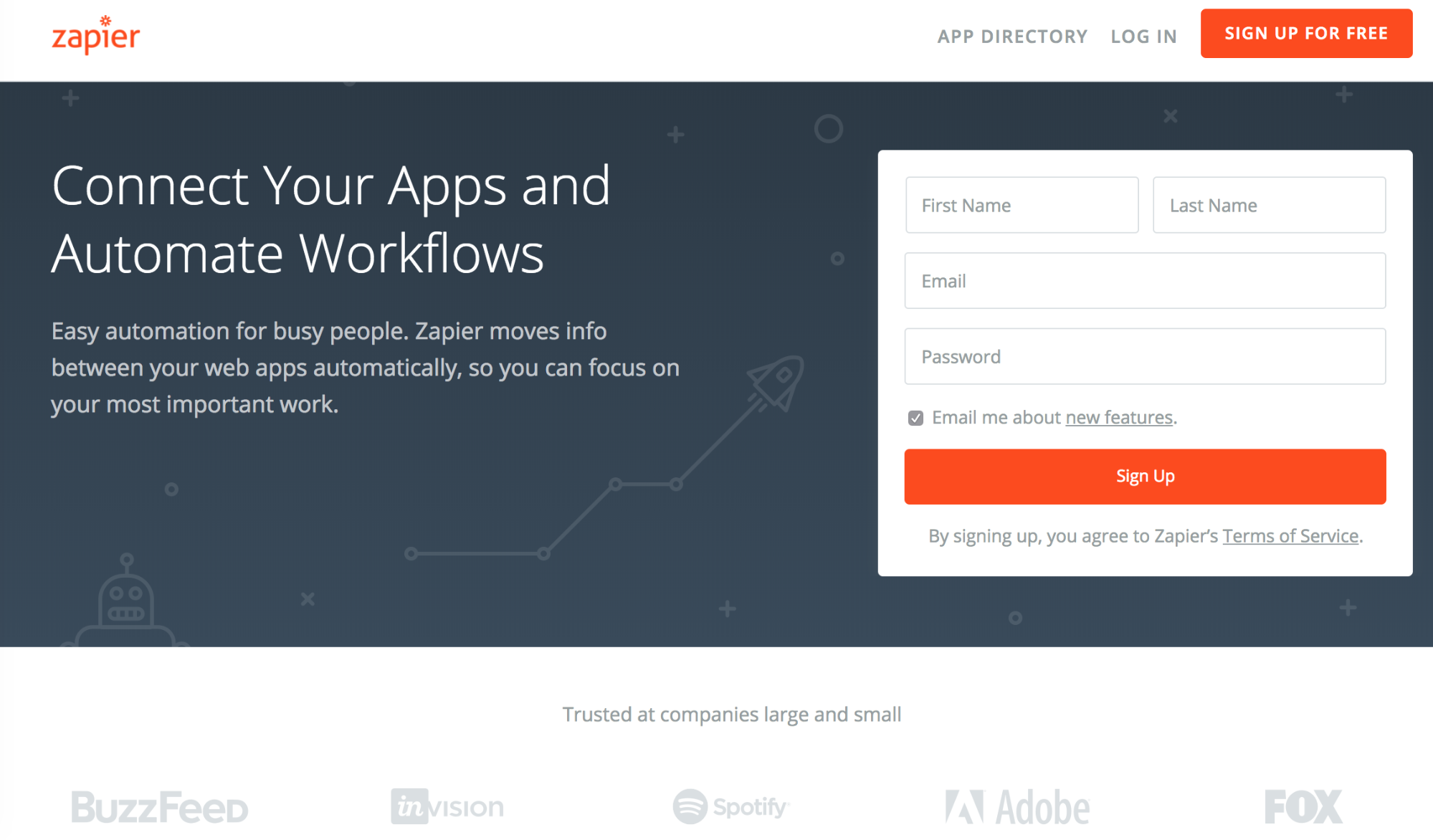
Task: Click the InVision logo
Action: (x=447, y=807)
